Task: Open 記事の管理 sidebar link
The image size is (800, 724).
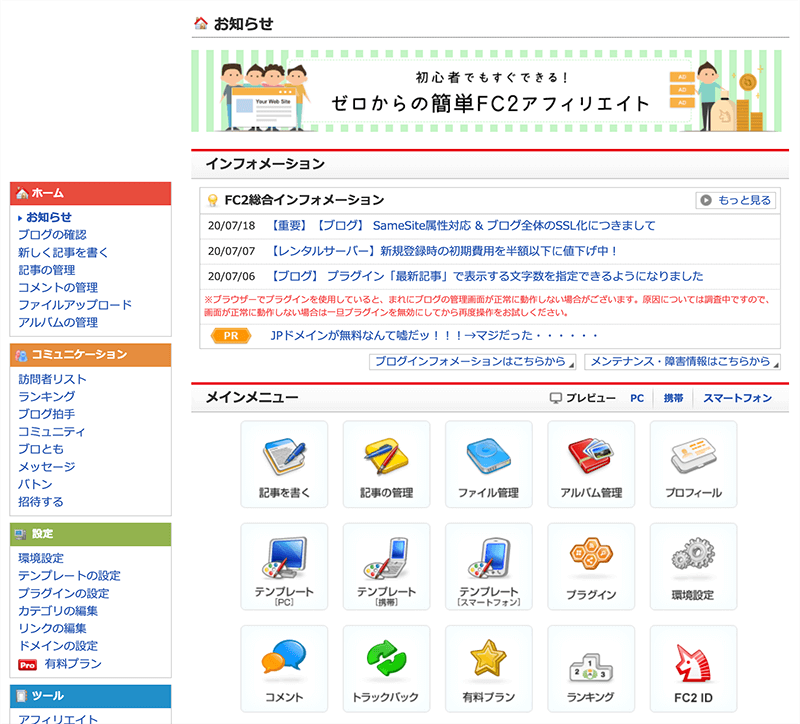Action: pos(46,270)
